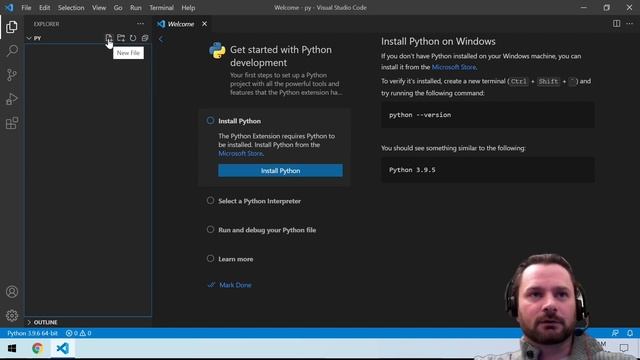Click 'Run and debug your Python file' title
This screenshot has height=360, width=640.
coord(267,230)
